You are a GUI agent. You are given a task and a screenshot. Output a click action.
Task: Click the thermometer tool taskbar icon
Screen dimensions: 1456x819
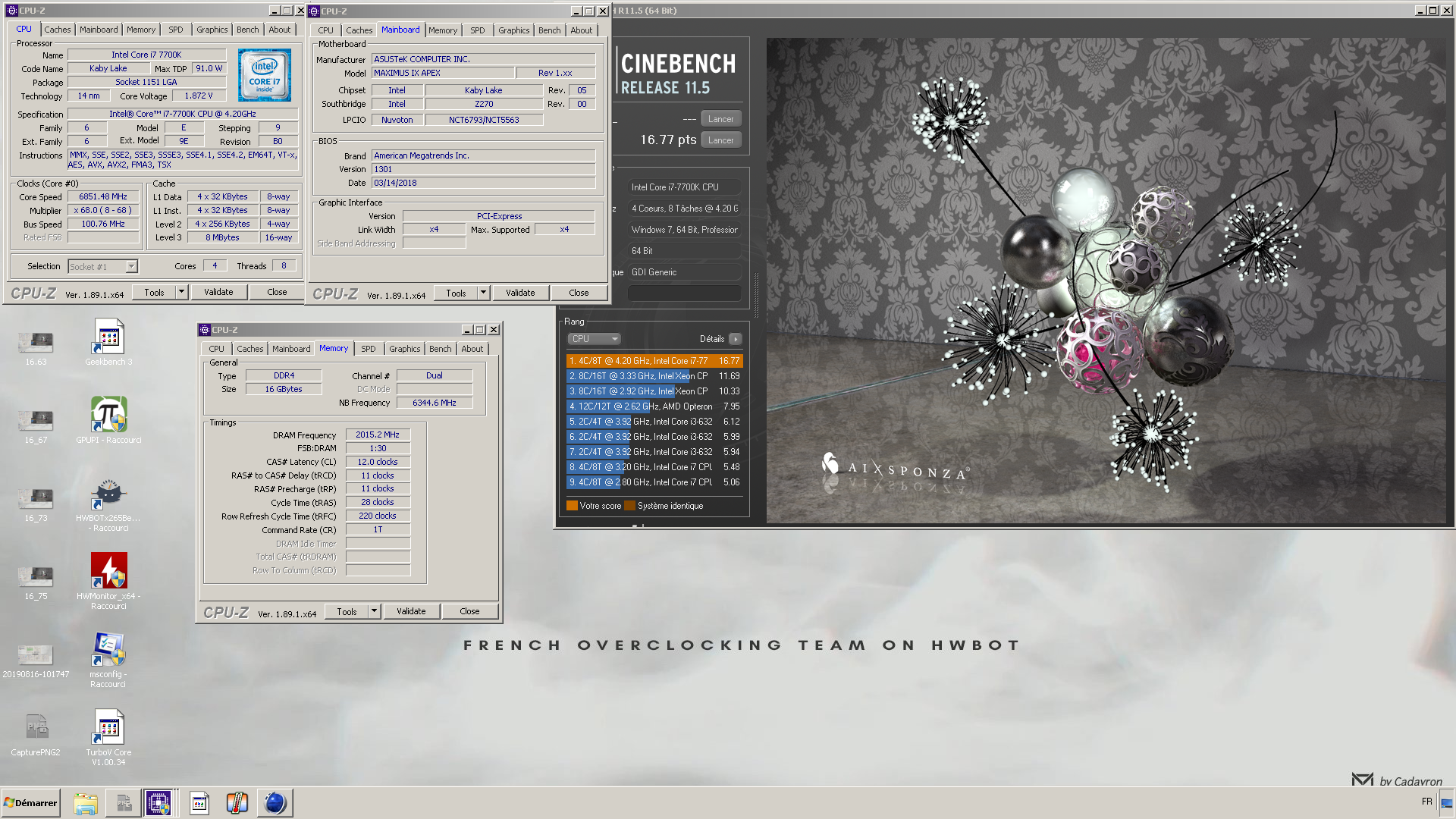237,802
